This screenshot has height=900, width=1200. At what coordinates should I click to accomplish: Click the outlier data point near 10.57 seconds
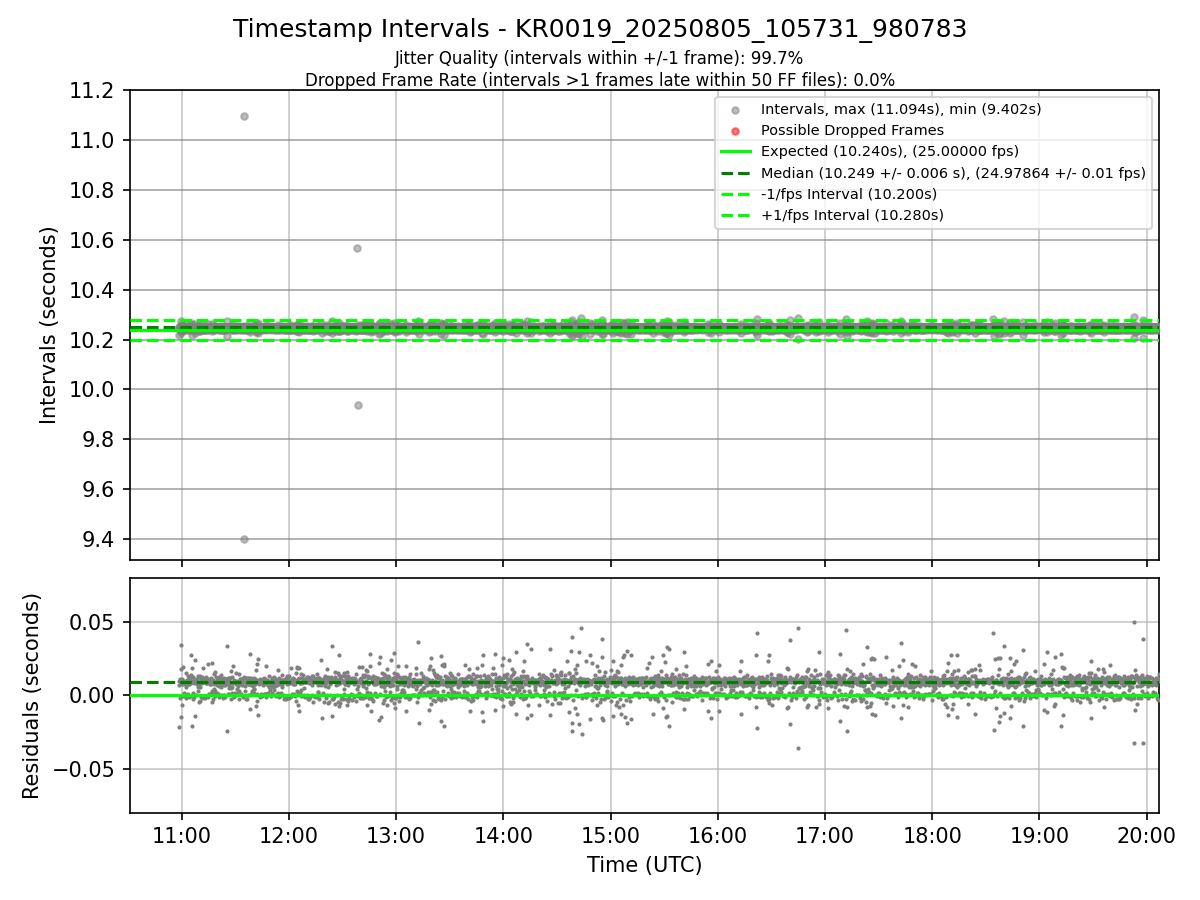(357, 248)
